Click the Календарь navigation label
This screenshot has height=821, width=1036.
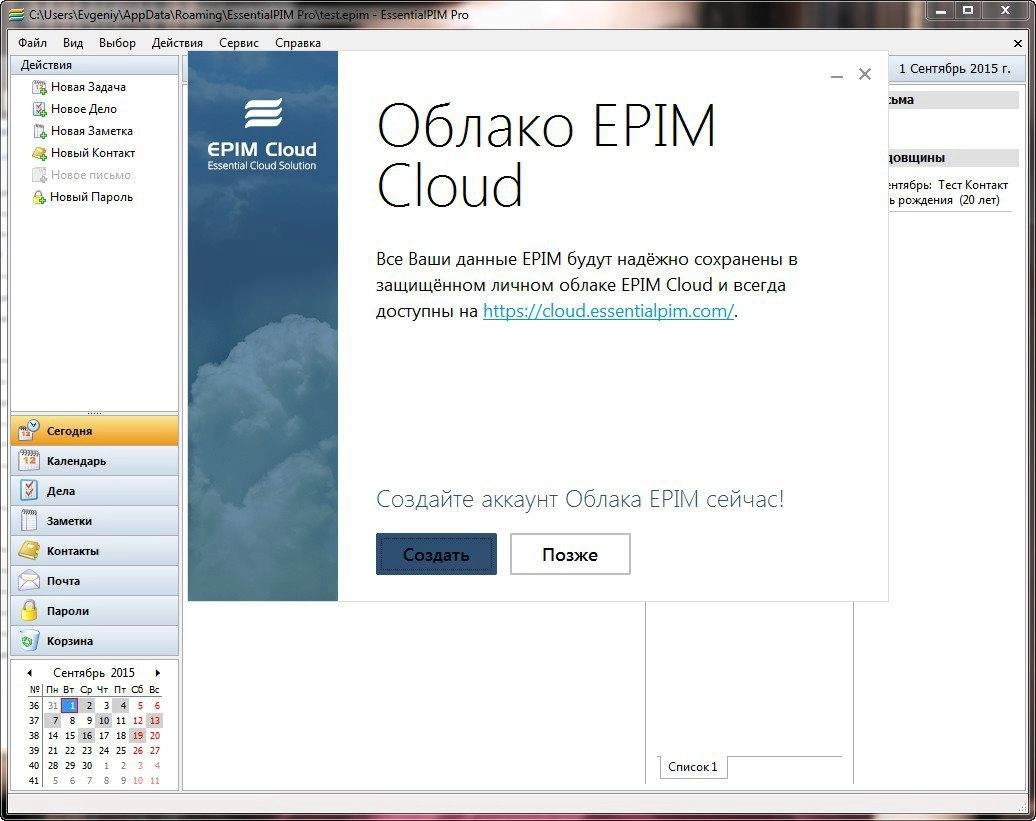(x=76, y=461)
